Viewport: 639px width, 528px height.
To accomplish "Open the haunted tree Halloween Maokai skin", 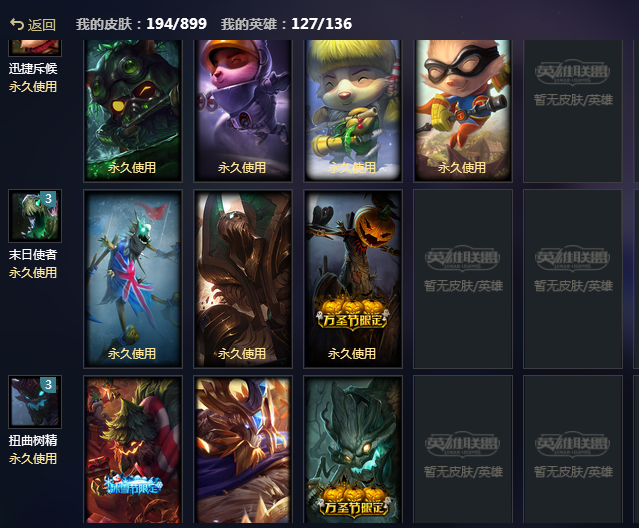I will point(353,449).
